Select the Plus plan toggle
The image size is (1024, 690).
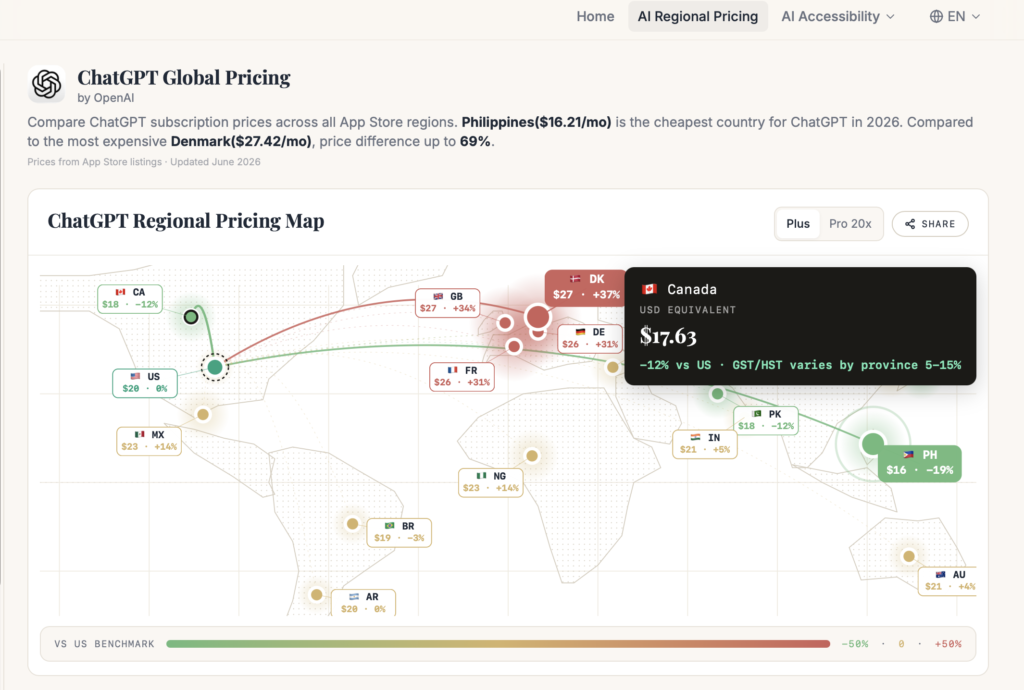[x=798, y=224]
